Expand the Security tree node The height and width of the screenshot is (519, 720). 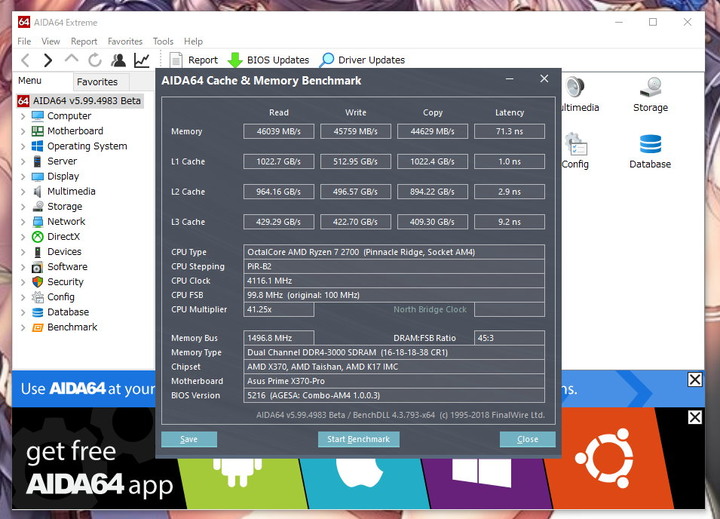click(23, 282)
